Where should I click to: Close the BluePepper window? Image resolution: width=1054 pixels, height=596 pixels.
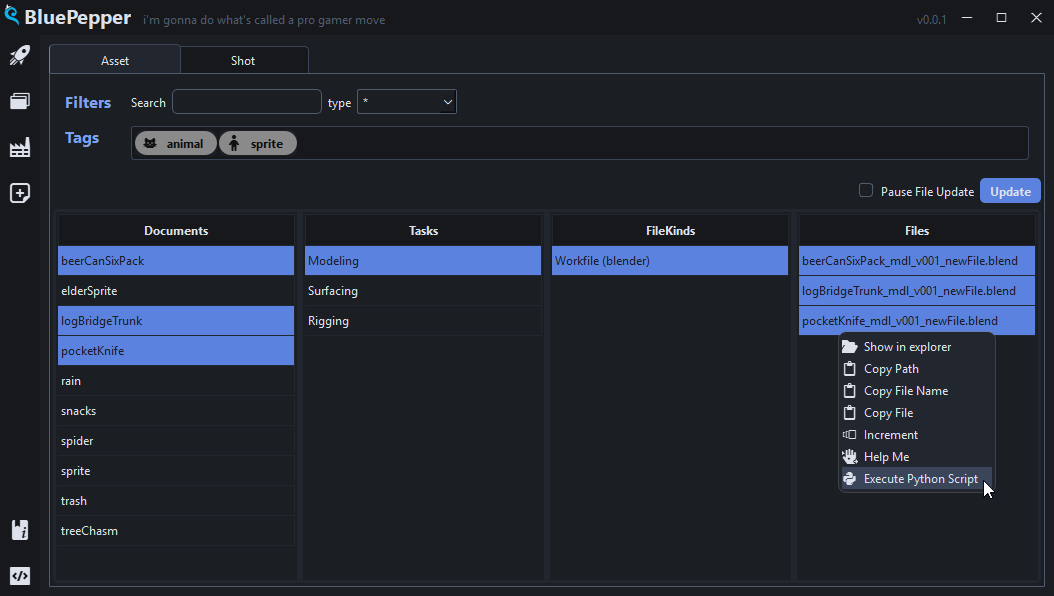click(1036, 17)
